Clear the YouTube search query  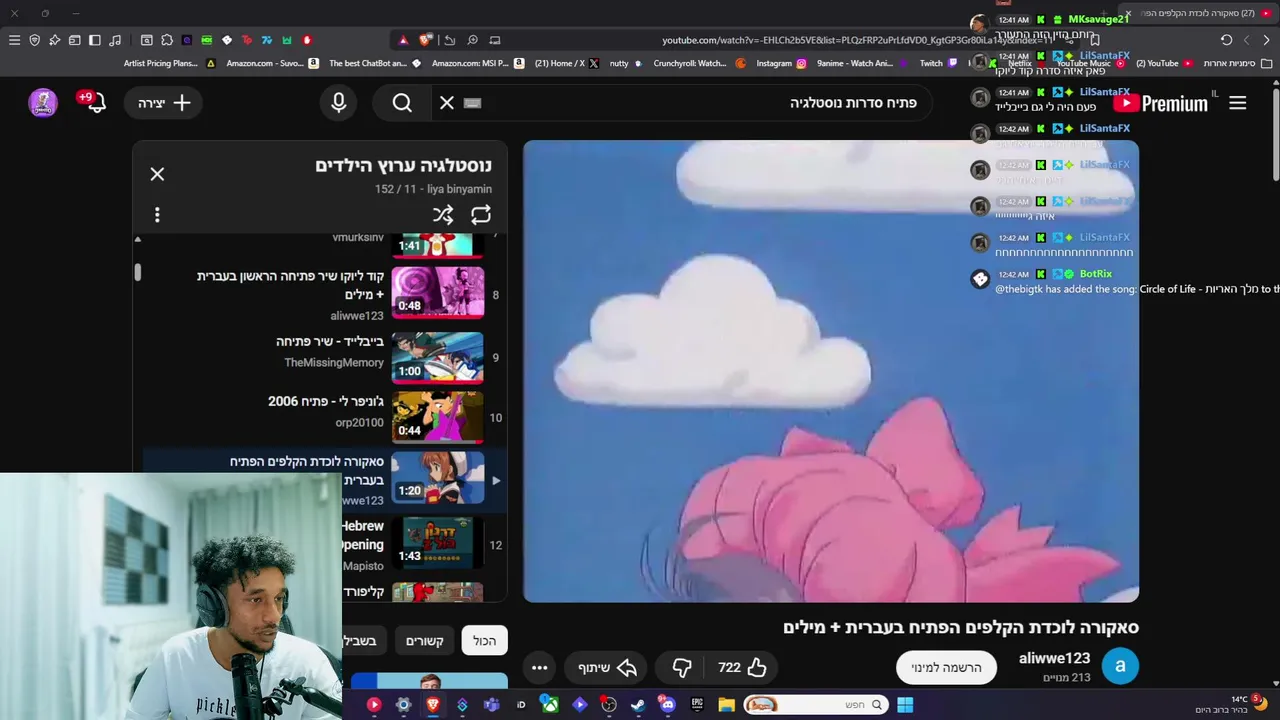[x=447, y=103]
